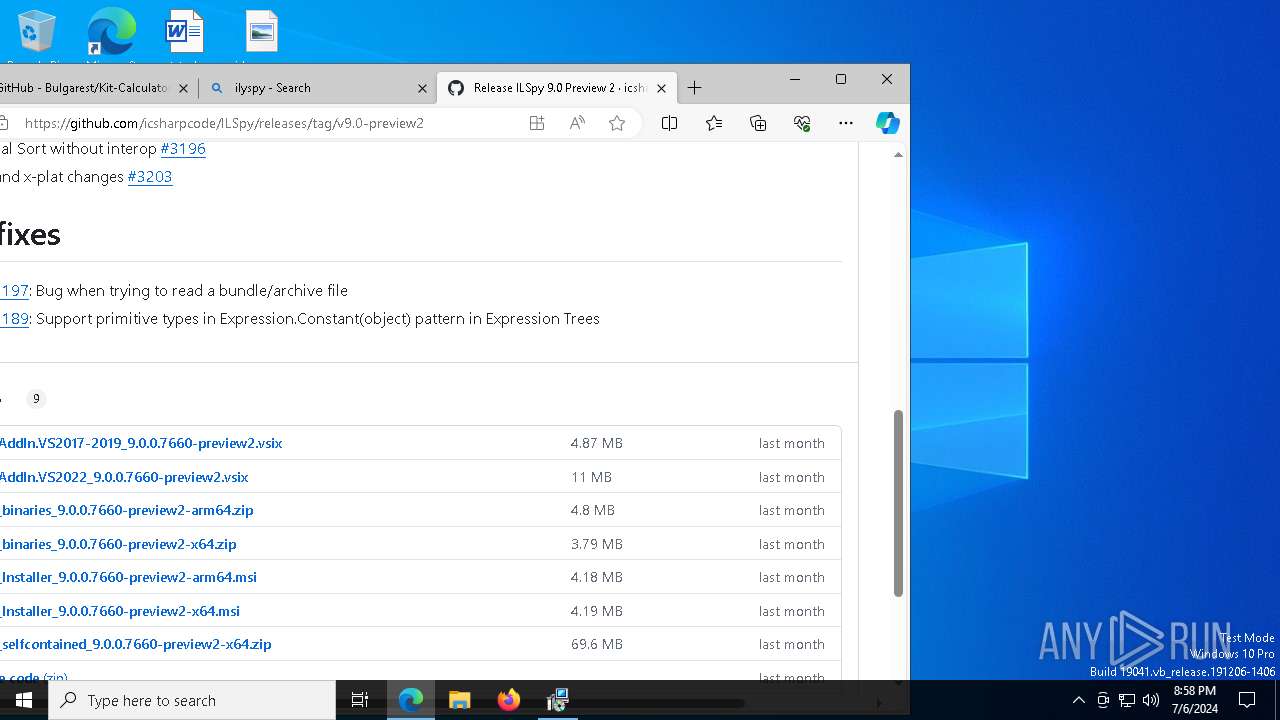Open Microsoft Edge desktop shortcut

tap(111, 32)
